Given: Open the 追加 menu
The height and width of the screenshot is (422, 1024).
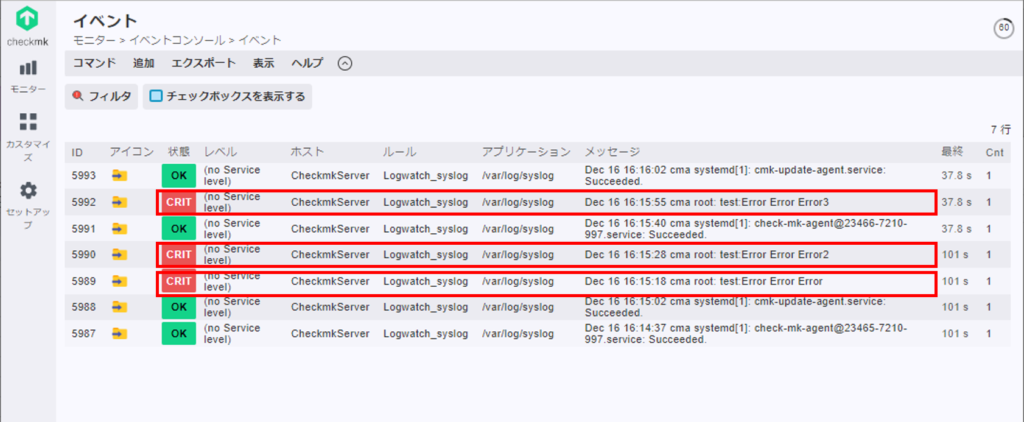Looking at the screenshot, I should click(144, 63).
